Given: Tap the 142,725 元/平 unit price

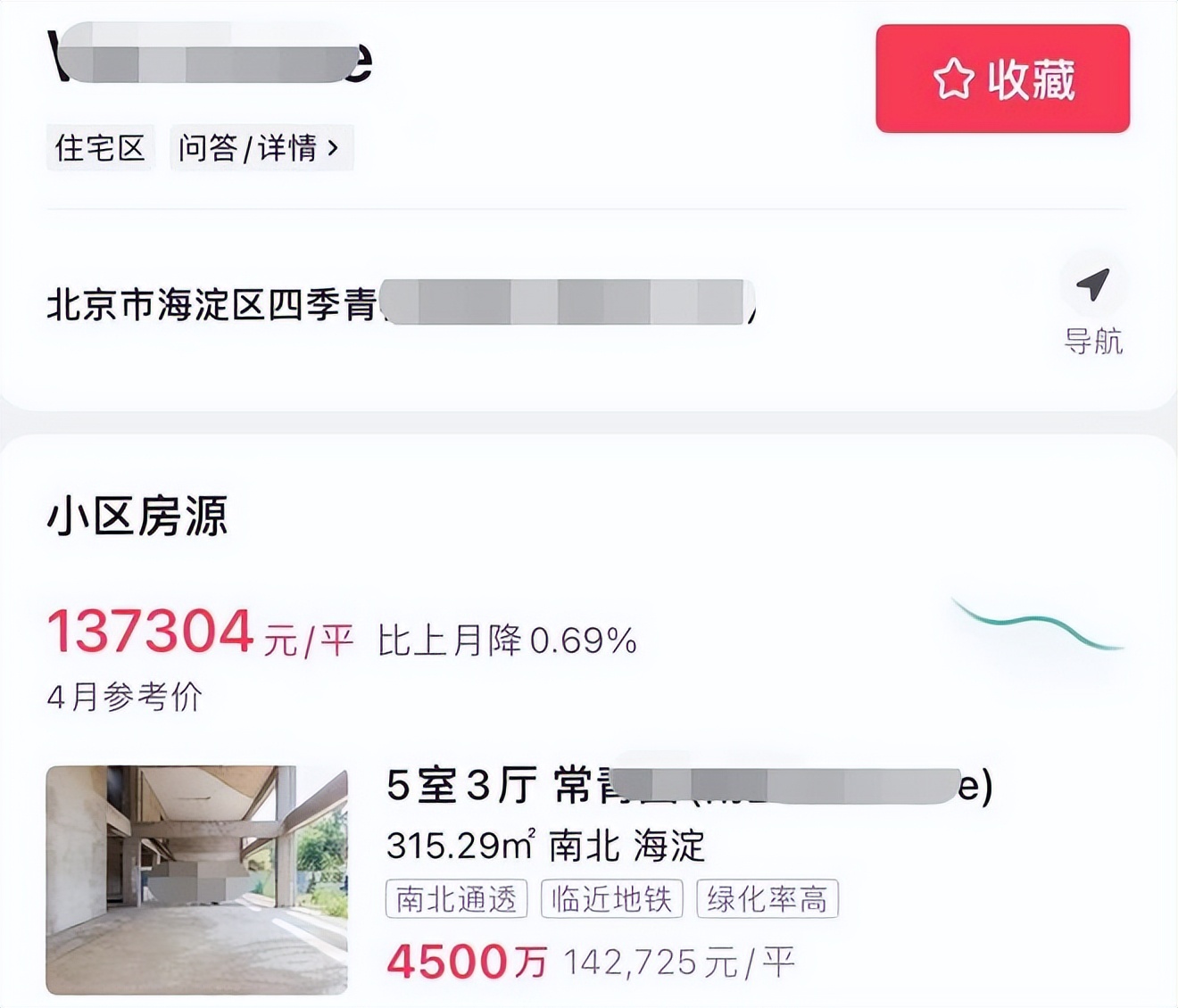Looking at the screenshot, I should pos(683,962).
